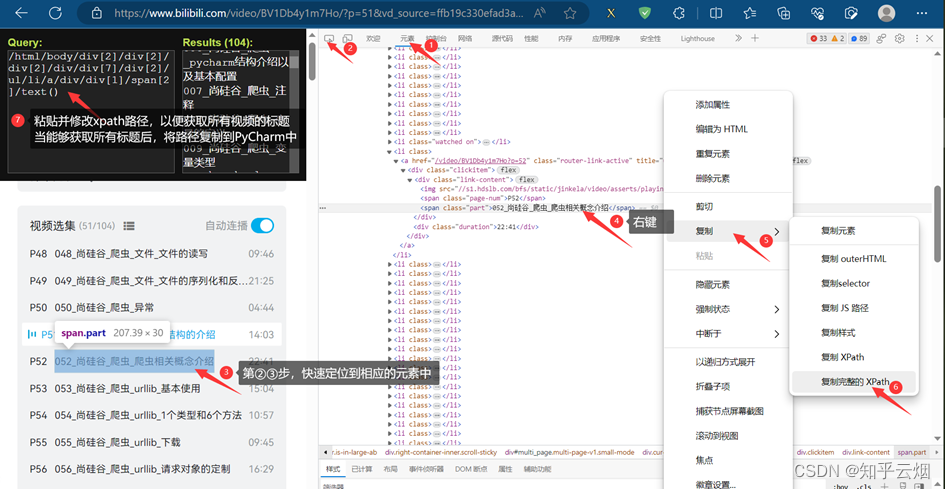
Task: Collapse the div class link-content node
Action: point(410,180)
